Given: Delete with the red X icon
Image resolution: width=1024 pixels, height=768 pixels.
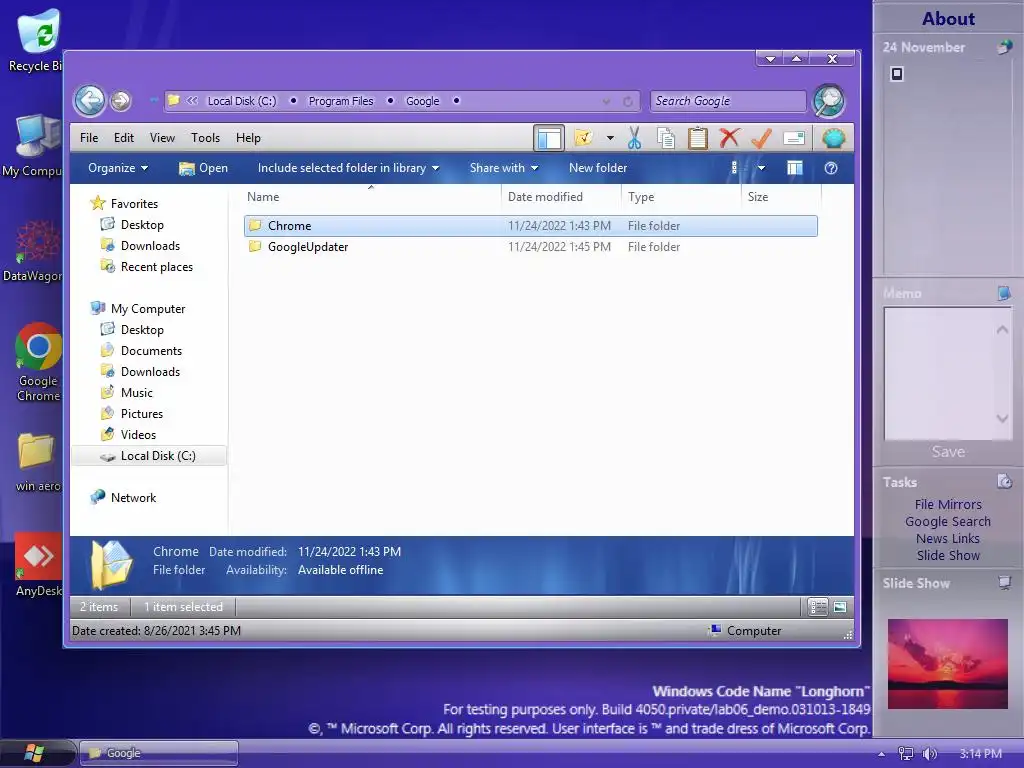Looking at the screenshot, I should [729, 138].
